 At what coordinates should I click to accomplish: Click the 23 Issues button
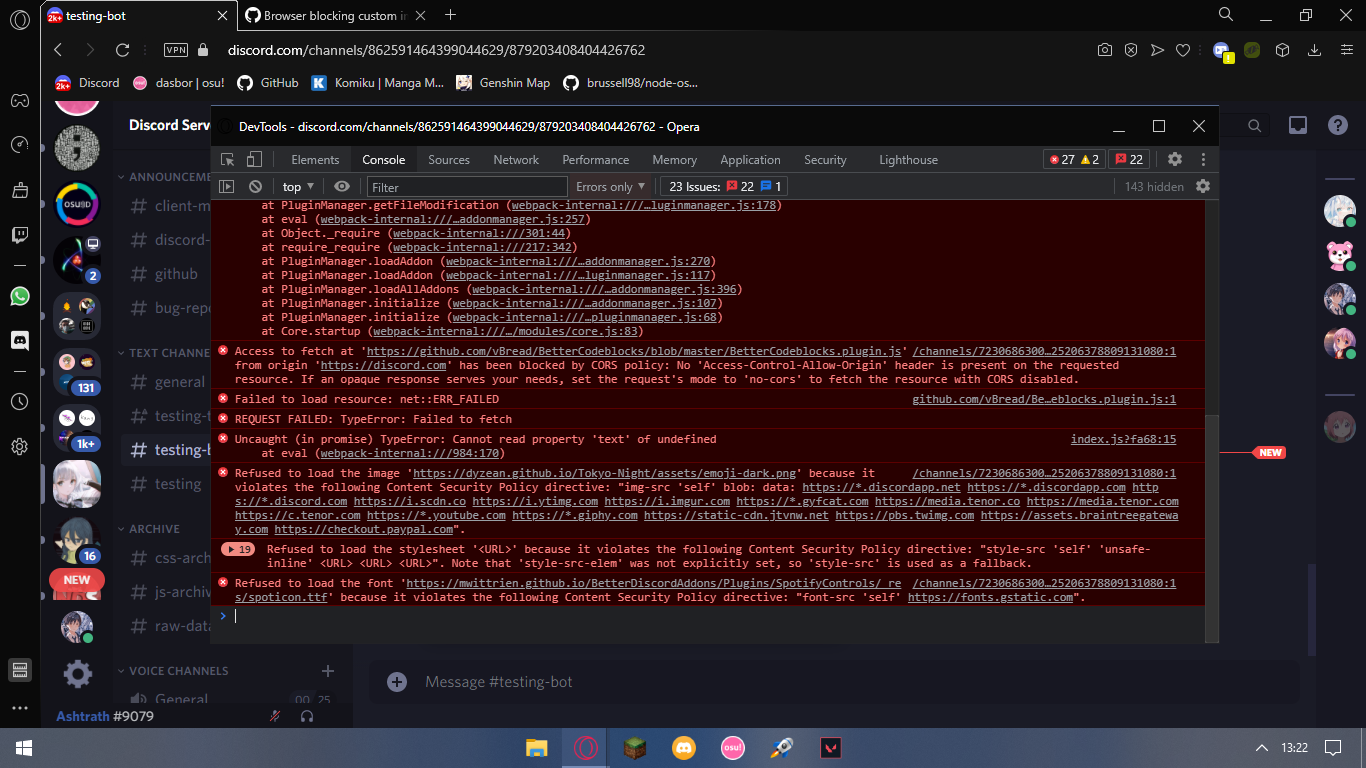tap(724, 187)
